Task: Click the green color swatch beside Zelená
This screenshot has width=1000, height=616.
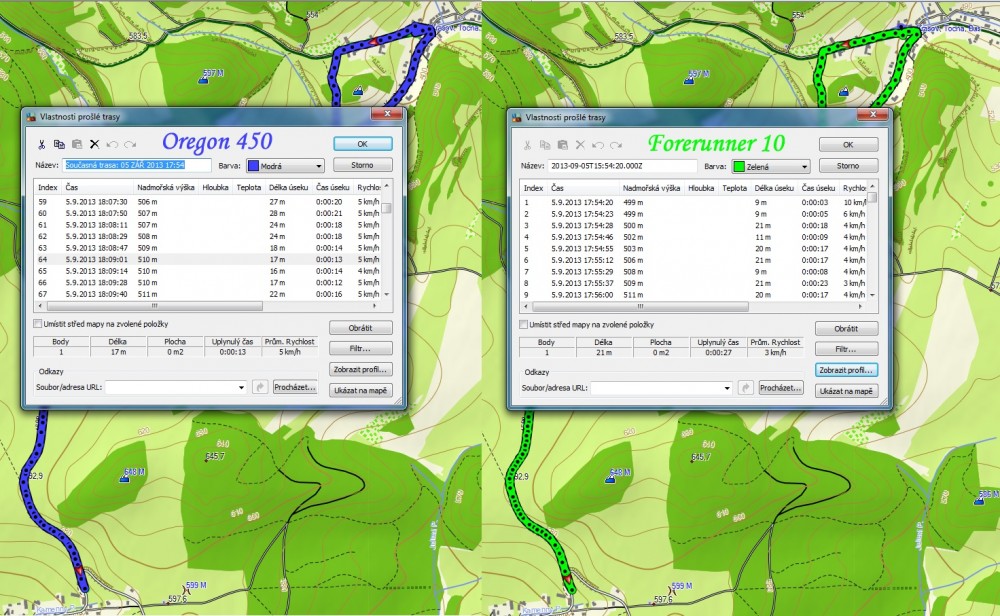Action: pyautogui.click(x=741, y=167)
